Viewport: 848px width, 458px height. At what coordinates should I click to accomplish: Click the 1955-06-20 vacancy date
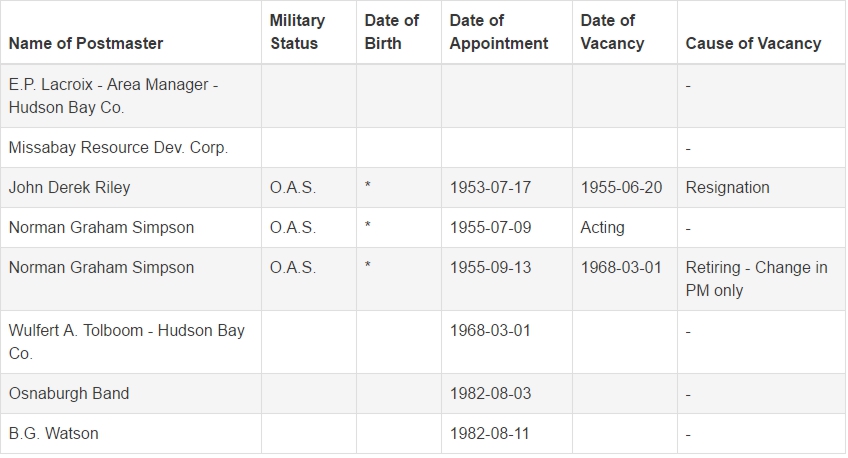point(621,188)
